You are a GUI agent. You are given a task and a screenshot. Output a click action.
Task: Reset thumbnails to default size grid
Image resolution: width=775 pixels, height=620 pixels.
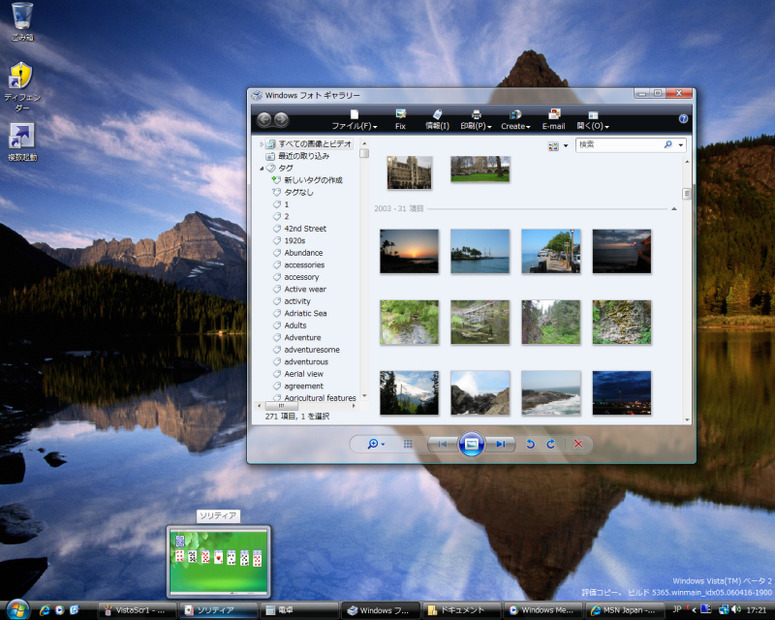coord(408,444)
